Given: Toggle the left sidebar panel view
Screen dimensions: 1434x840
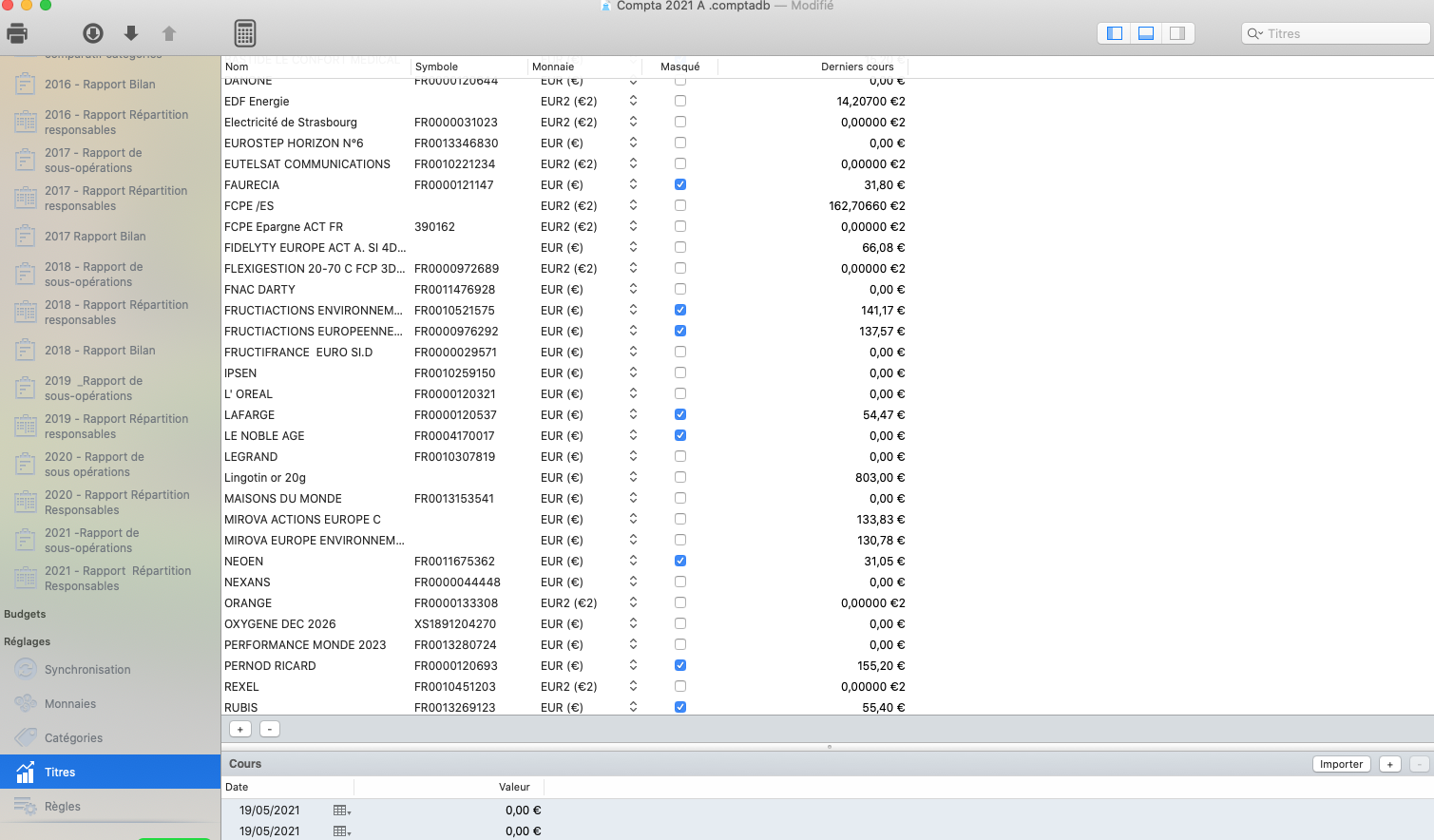Looking at the screenshot, I should coord(1115,33).
